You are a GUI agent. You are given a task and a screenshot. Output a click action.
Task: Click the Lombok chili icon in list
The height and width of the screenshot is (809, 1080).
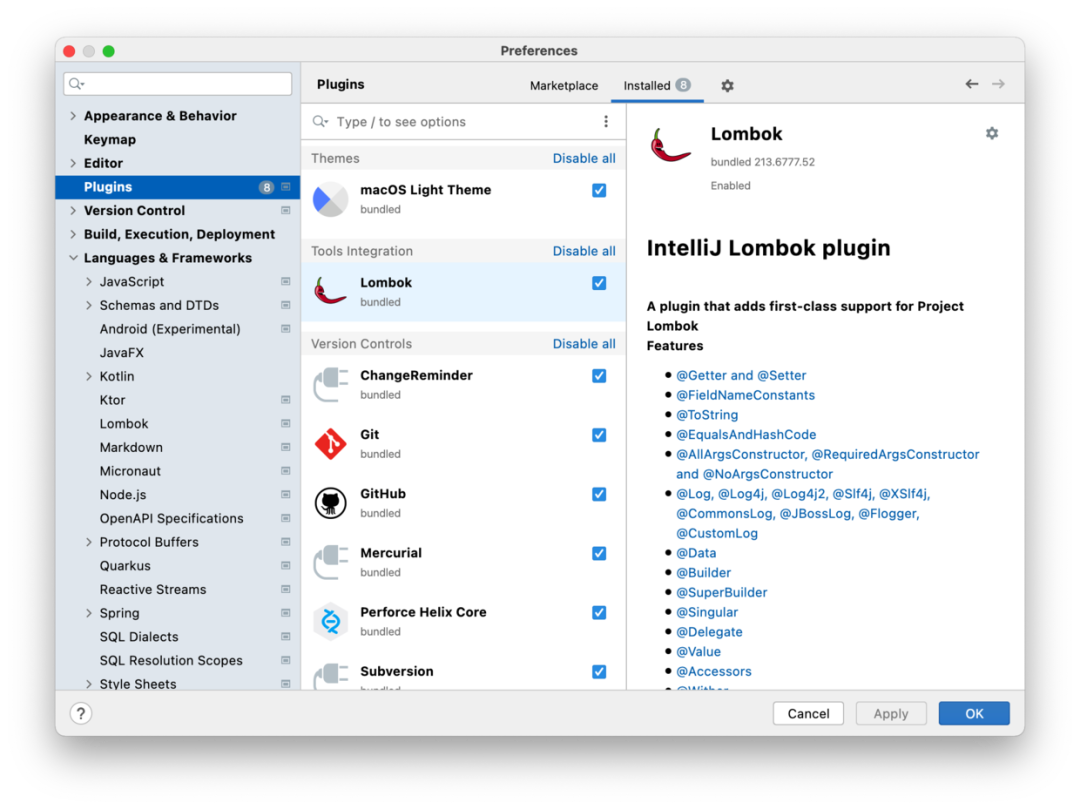coord(331,291)
